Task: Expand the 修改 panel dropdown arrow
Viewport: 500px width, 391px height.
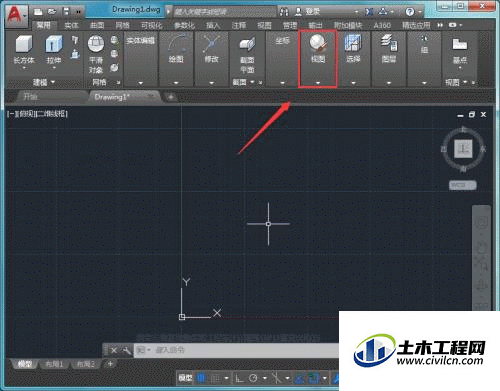Action: pyautogui.click(x=211, y=83)
